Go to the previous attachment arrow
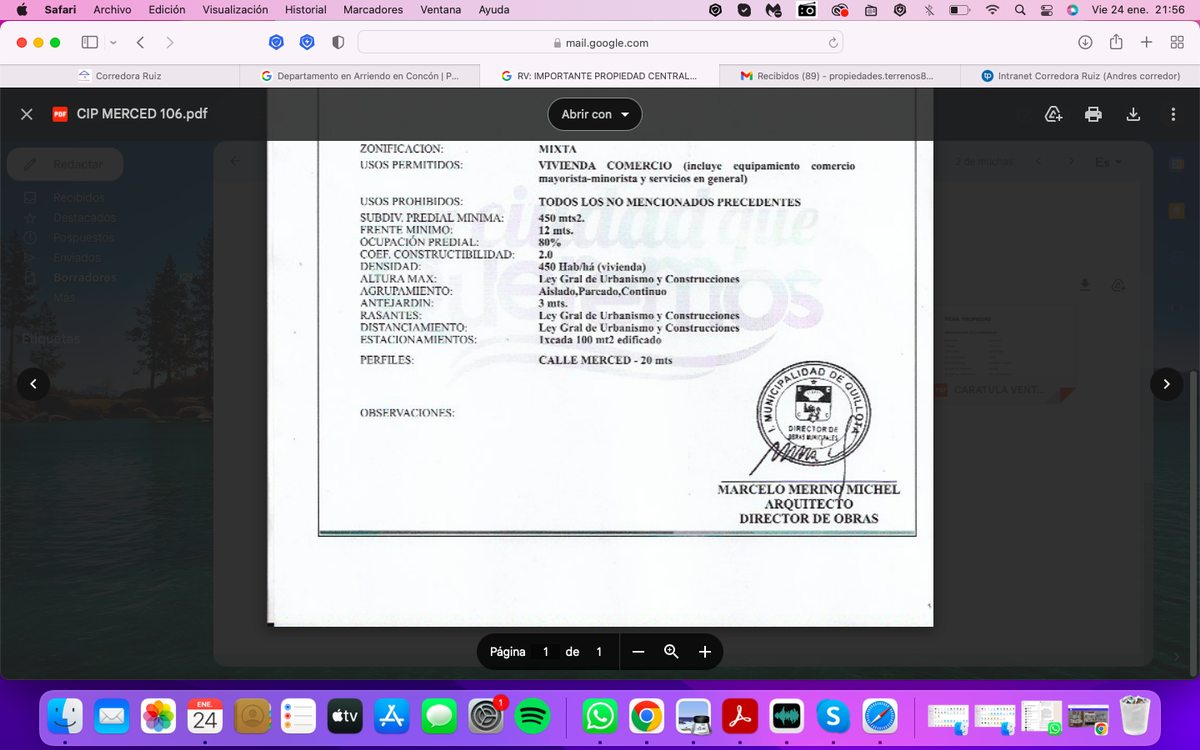The height and width of the screenshot is (750, 1200). pyautogui.click(x=33, y=384)
